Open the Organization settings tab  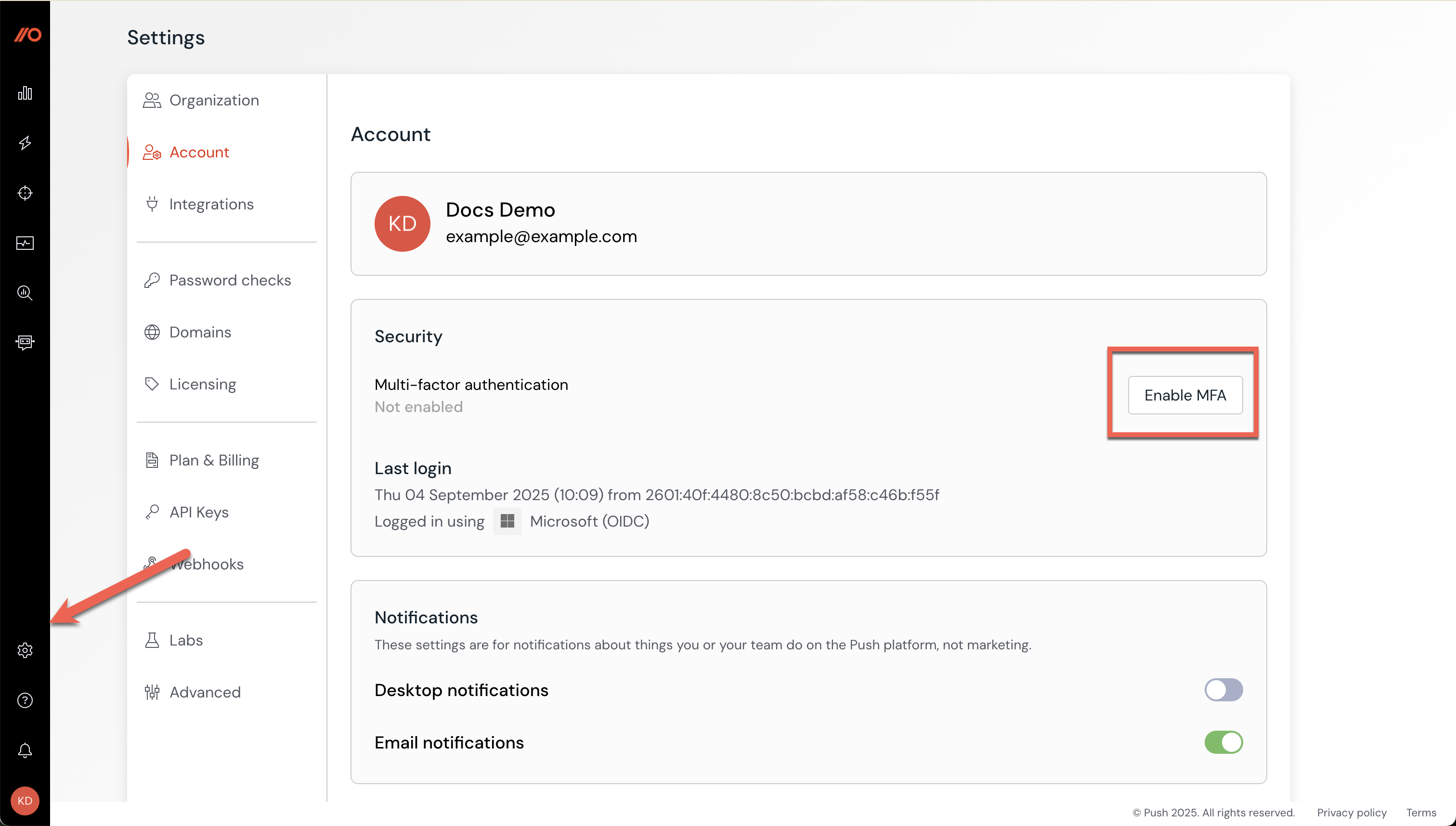[x=214, y=101]
